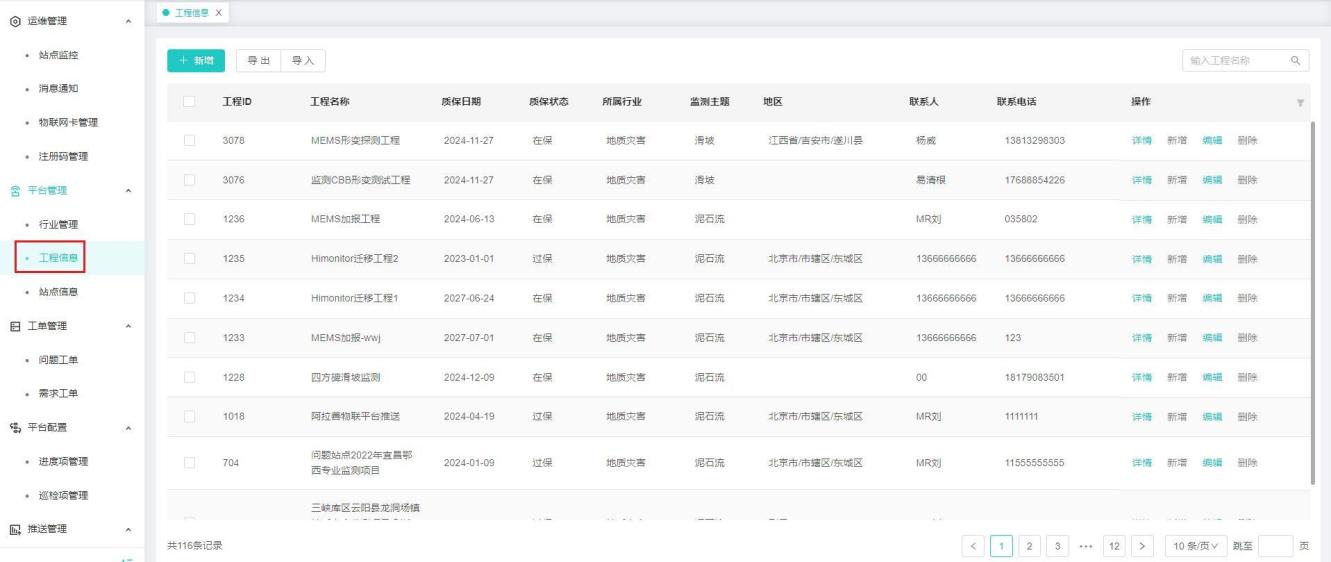Click the column filter funnel icon
Image resolution: width=1331 pixels, height=562 pixels.
click(1300, 103)
